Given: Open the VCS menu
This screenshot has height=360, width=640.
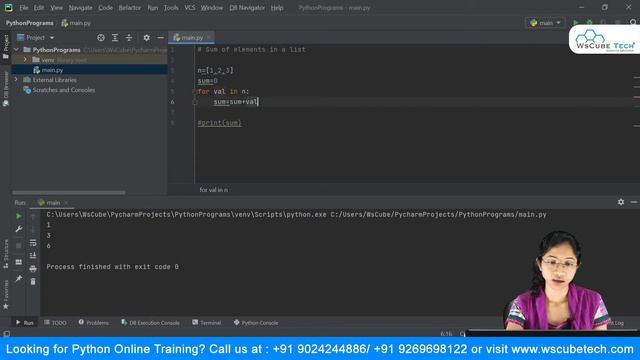Looking at the screenshot, I should coord(190,8).
